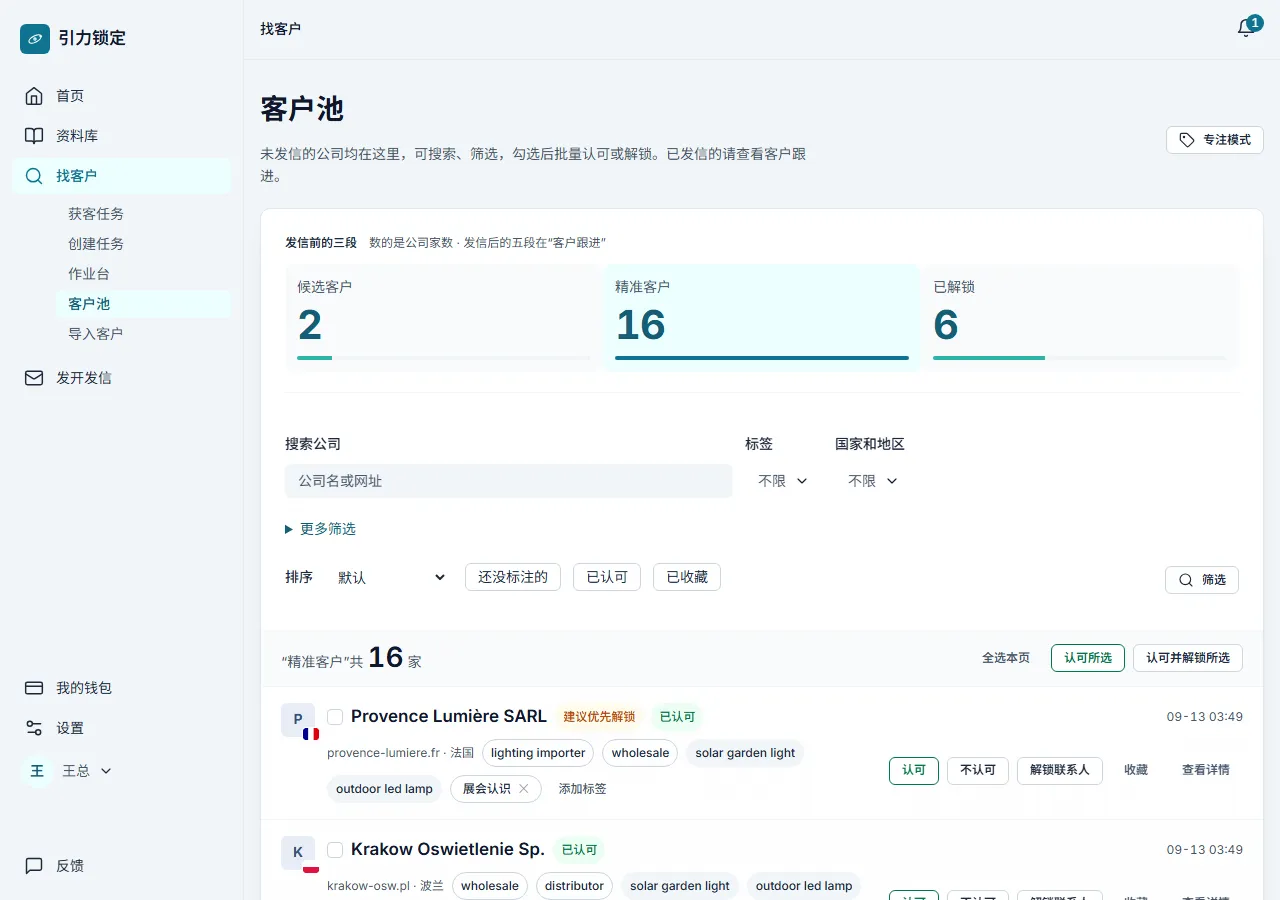Viewport: 1280px width, 900px height.
Task: Go to 获客任务 submenu
Action: click(96, 214)
